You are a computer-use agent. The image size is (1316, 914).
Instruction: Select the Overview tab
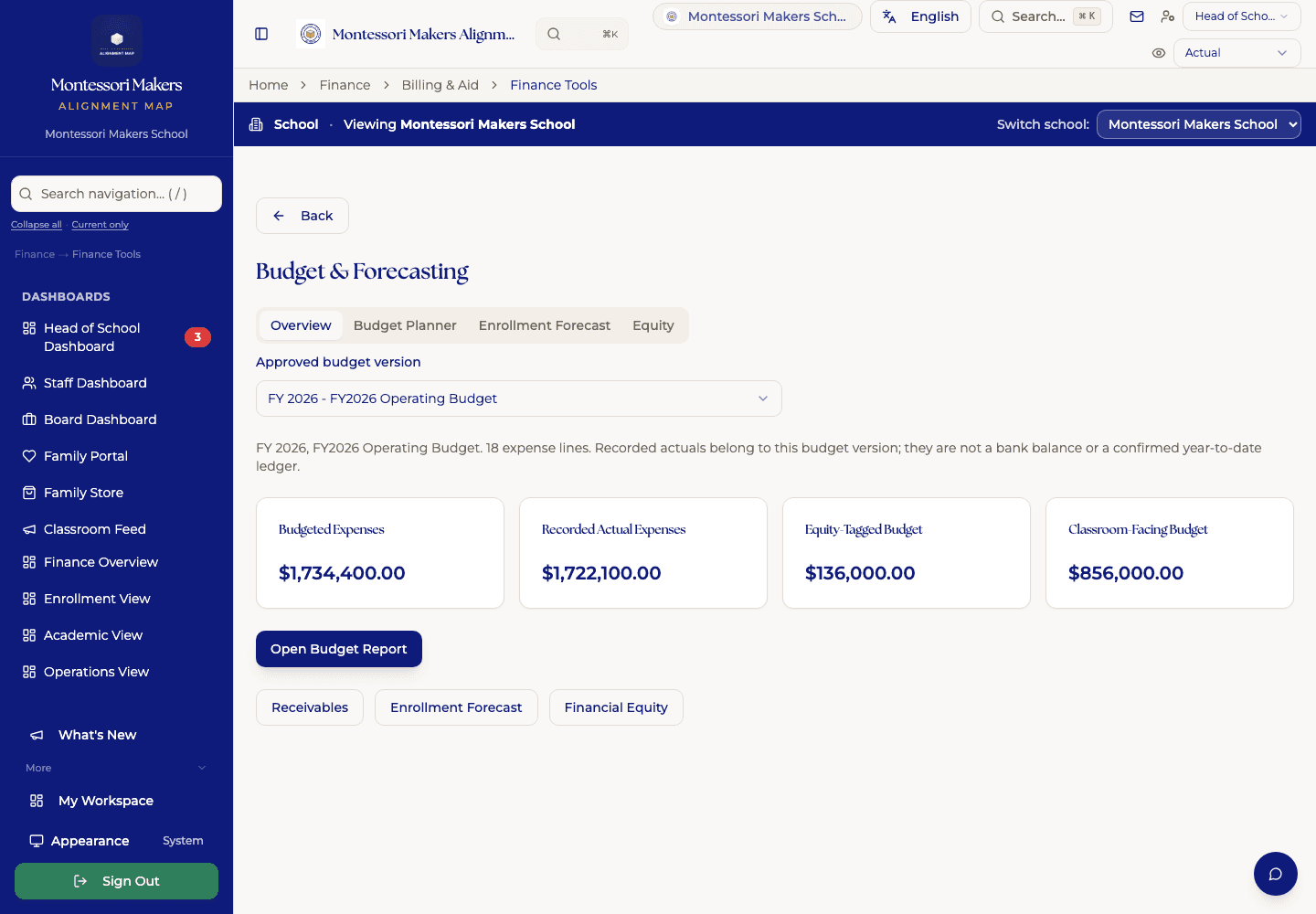301,325
